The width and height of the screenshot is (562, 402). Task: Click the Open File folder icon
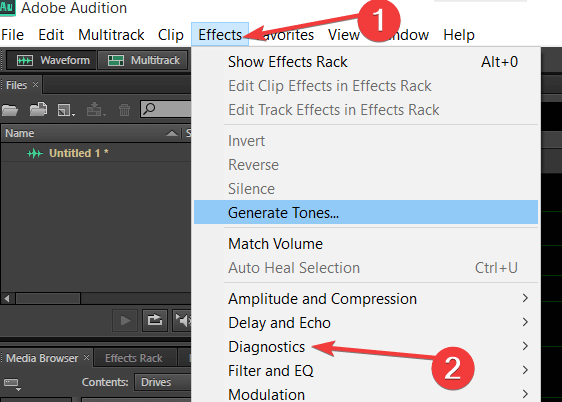(x=10, y=110)
